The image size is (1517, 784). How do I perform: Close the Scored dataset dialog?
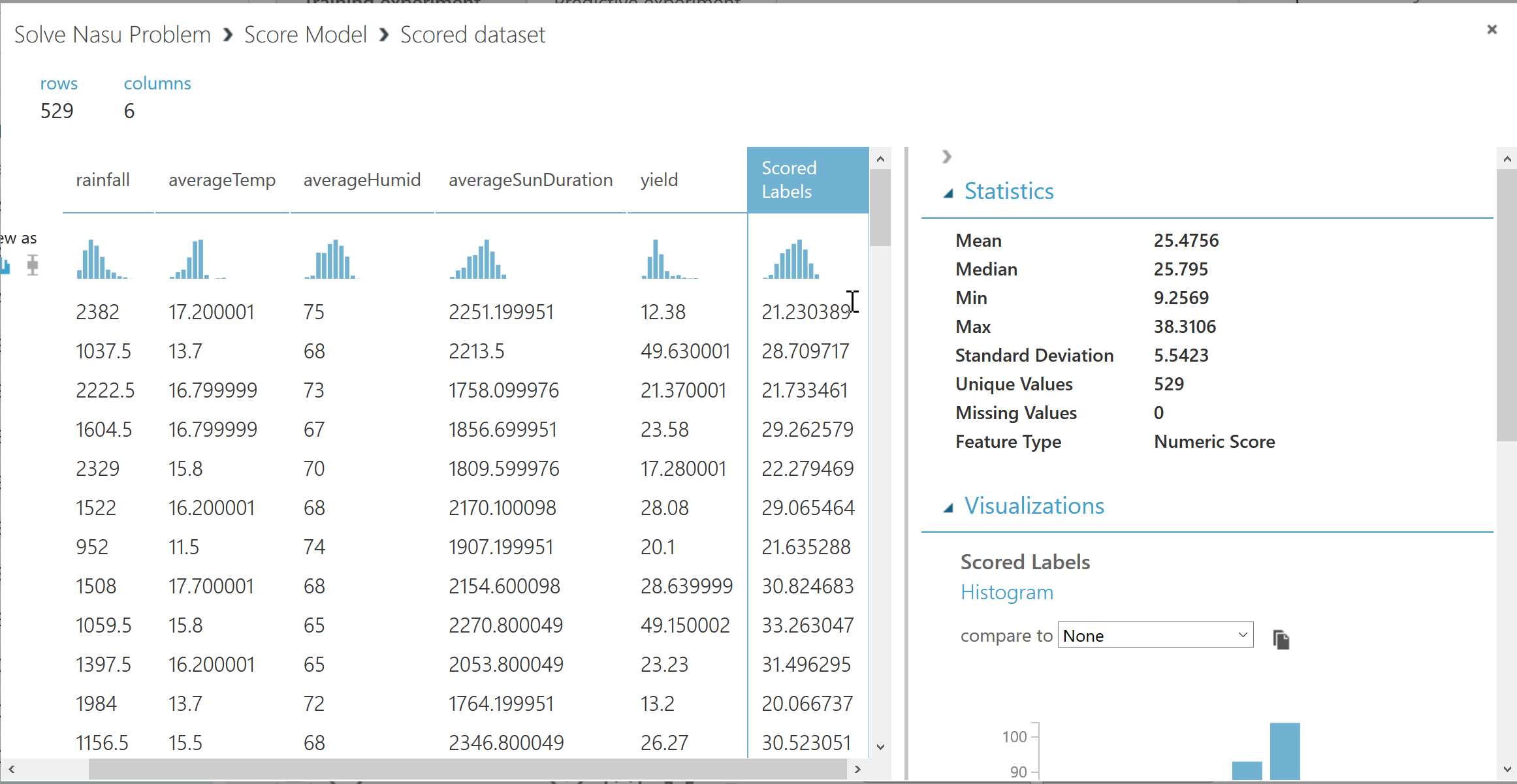pos(1492,29)
